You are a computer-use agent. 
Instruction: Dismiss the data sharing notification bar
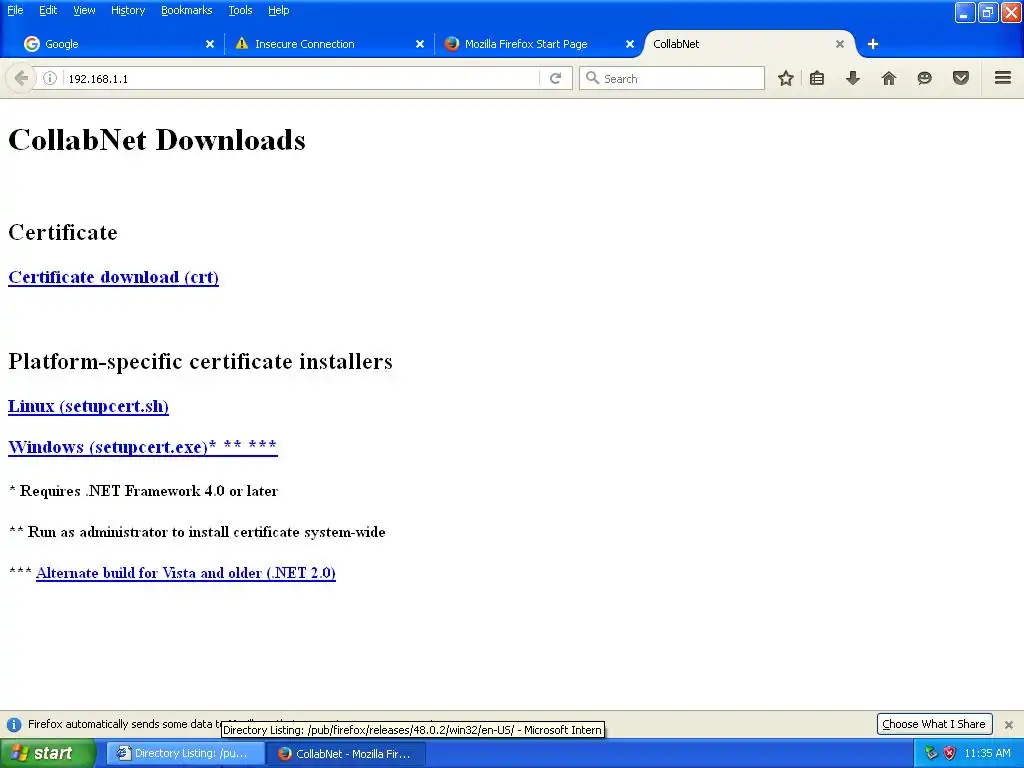(x=1009, y=724)
